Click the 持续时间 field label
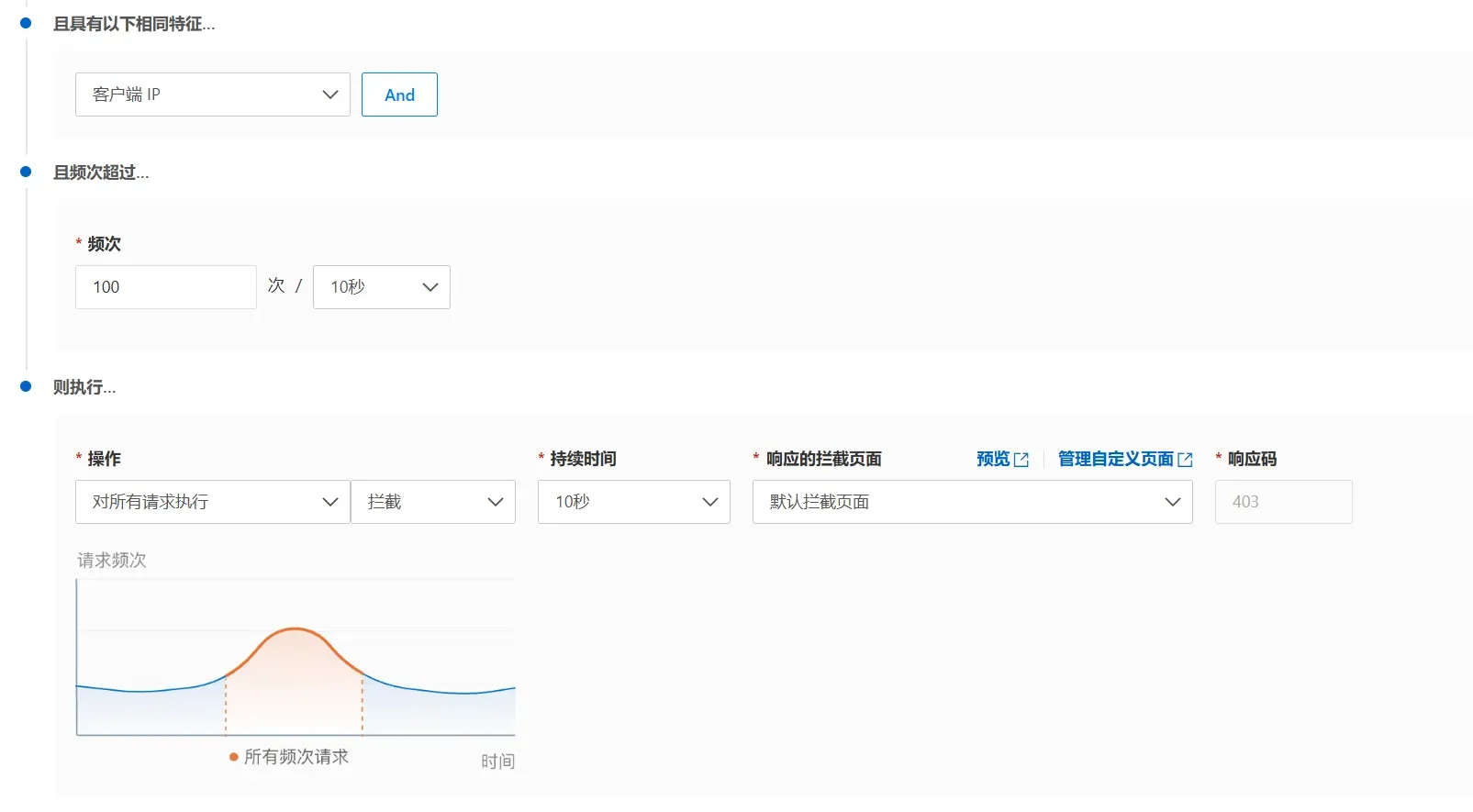 584,459
